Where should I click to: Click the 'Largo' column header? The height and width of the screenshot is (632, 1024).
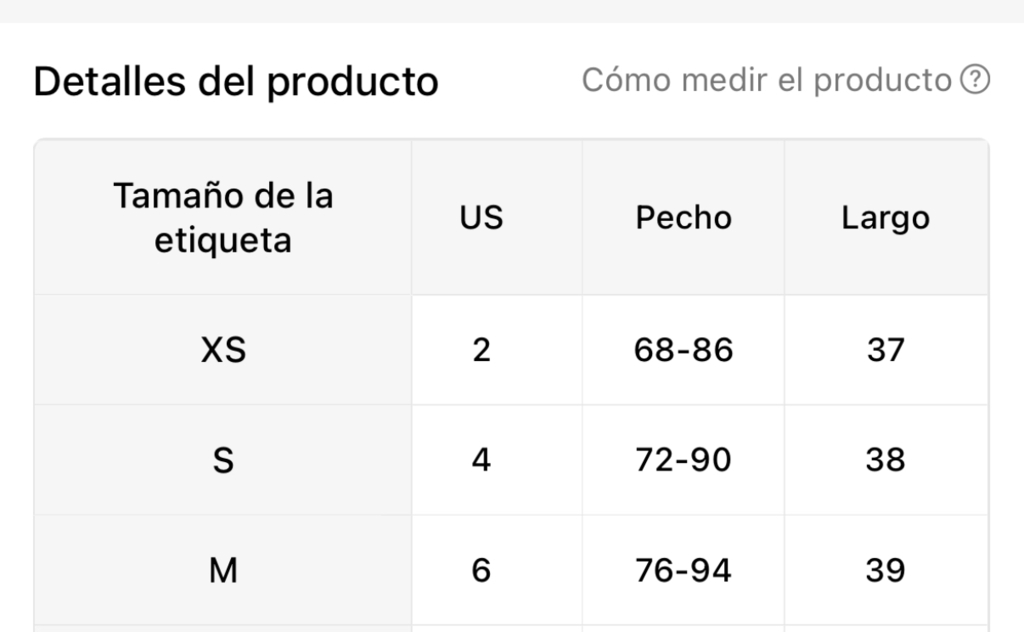coord(886,217)
